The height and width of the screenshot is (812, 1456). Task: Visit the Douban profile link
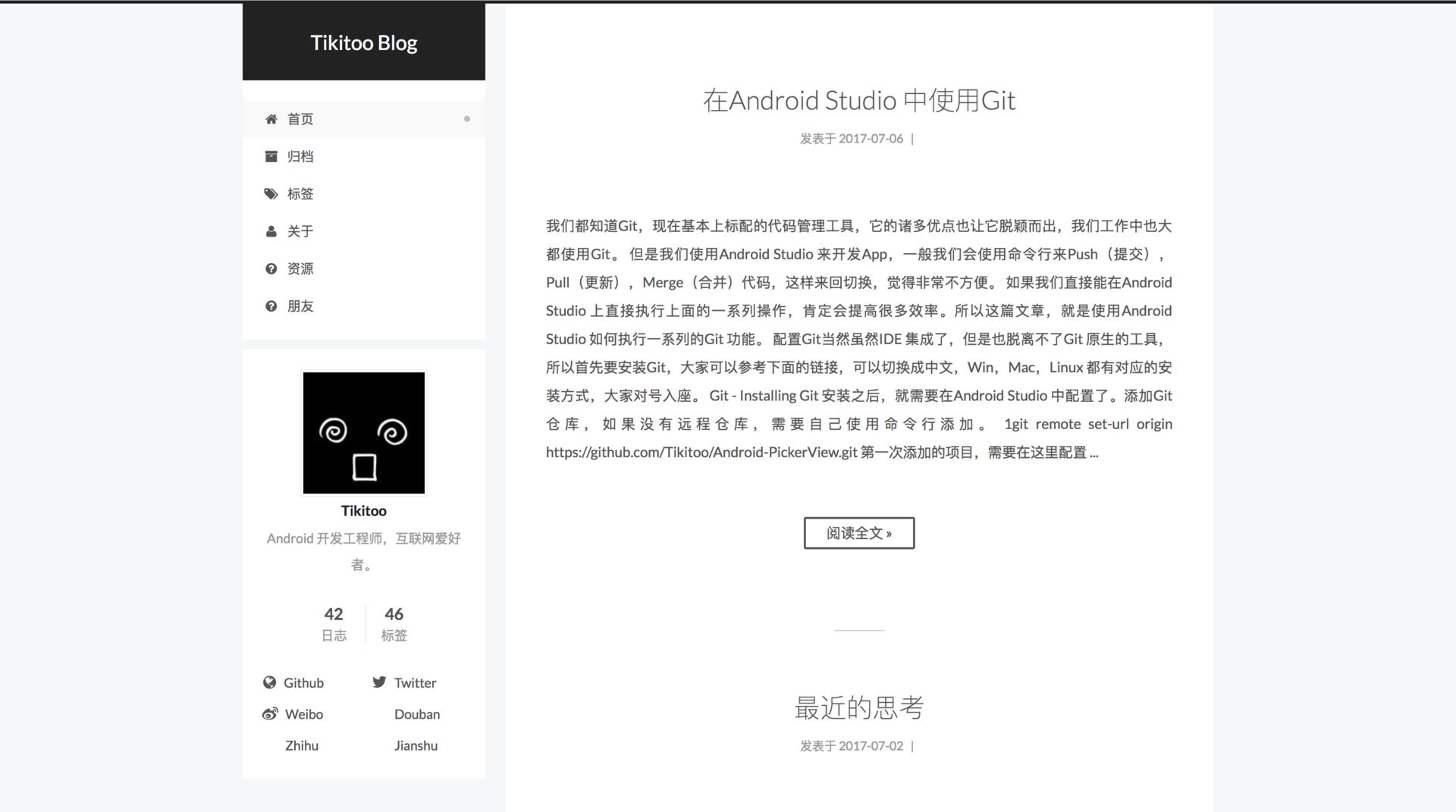416,714
